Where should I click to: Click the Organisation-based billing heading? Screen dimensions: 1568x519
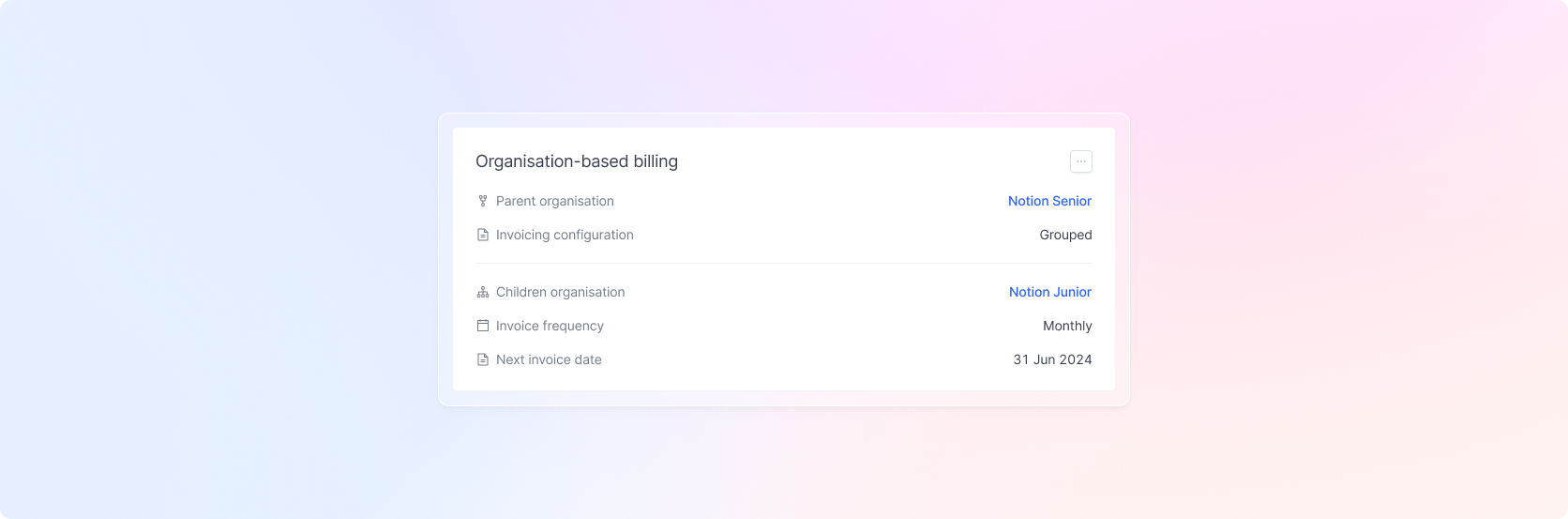pyautogui.click(x=577, y=161)
